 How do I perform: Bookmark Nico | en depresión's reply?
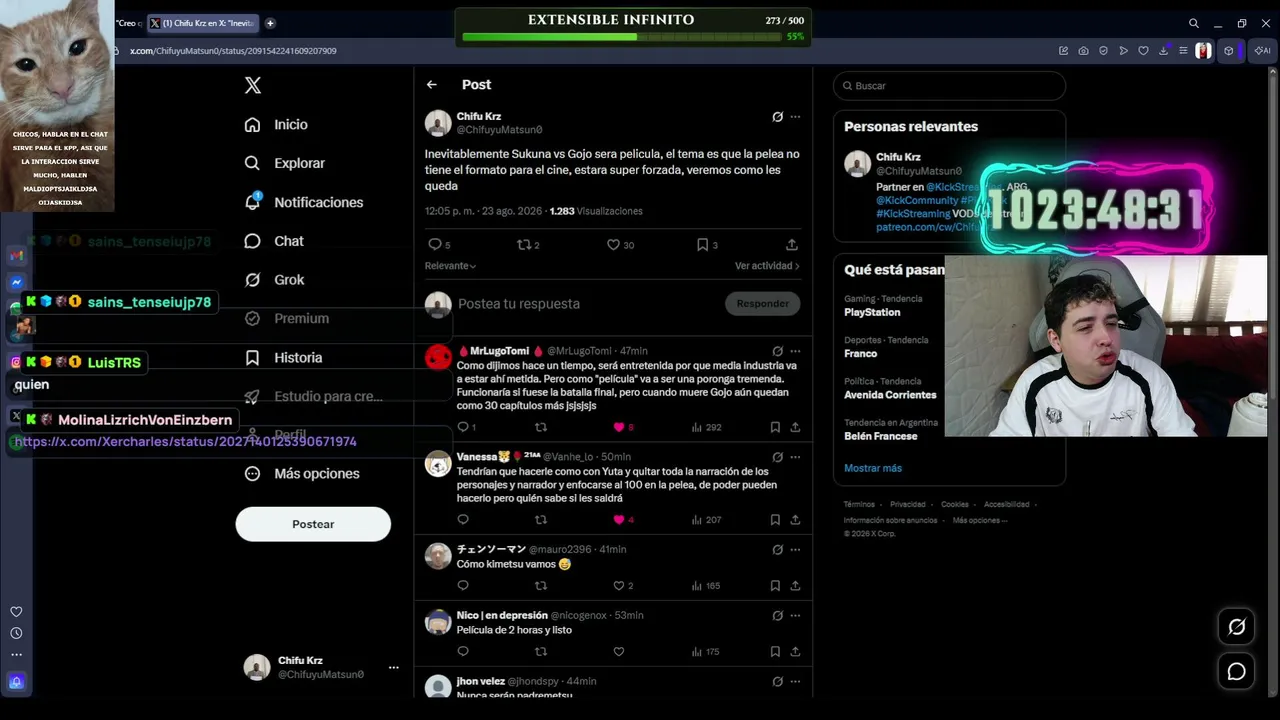click(775, 651)
